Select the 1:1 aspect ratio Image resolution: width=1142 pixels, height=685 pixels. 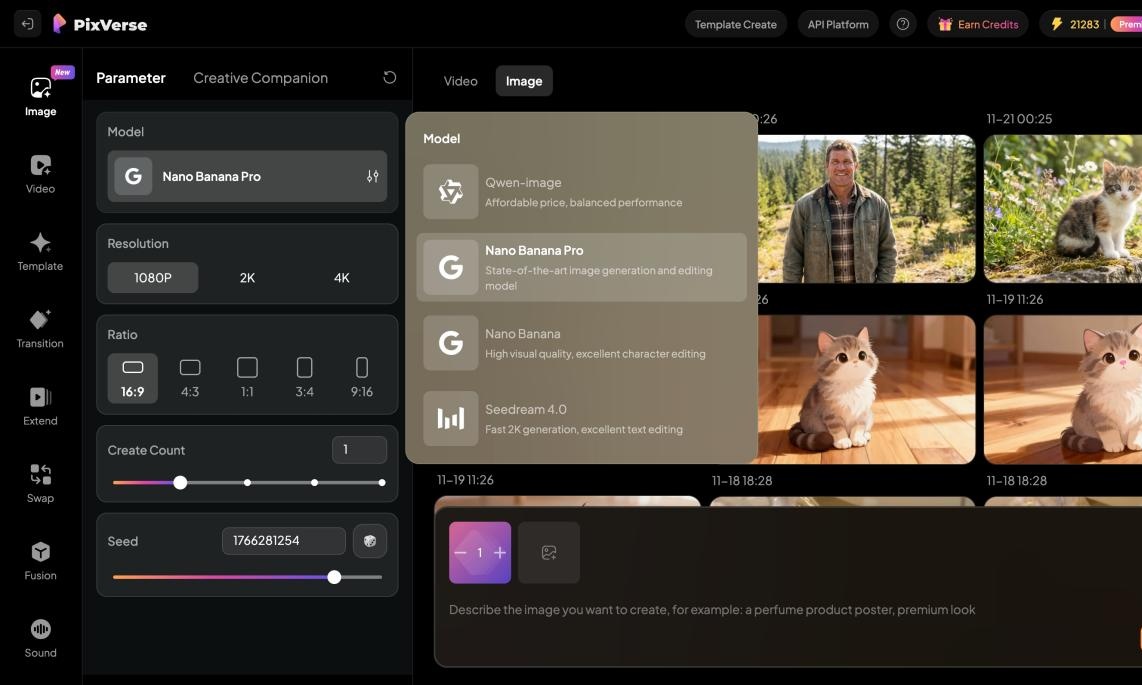click(x=247, y=378)
